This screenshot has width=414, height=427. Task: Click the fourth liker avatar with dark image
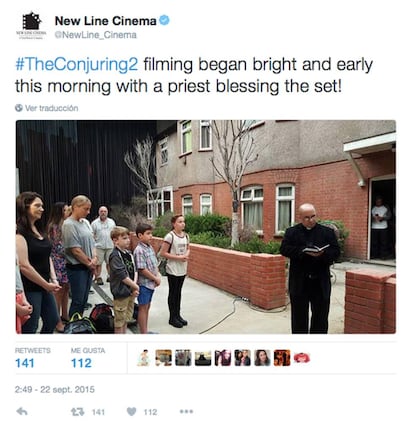click(x=203, y=358)
